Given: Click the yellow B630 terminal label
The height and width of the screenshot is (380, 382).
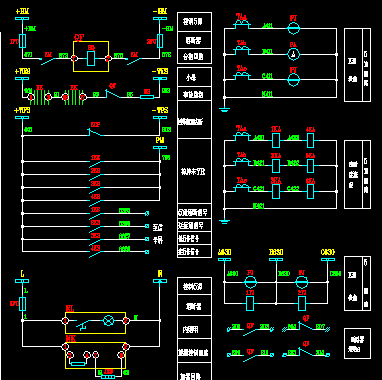Looking at the screenshot, I should click(276, 252).
